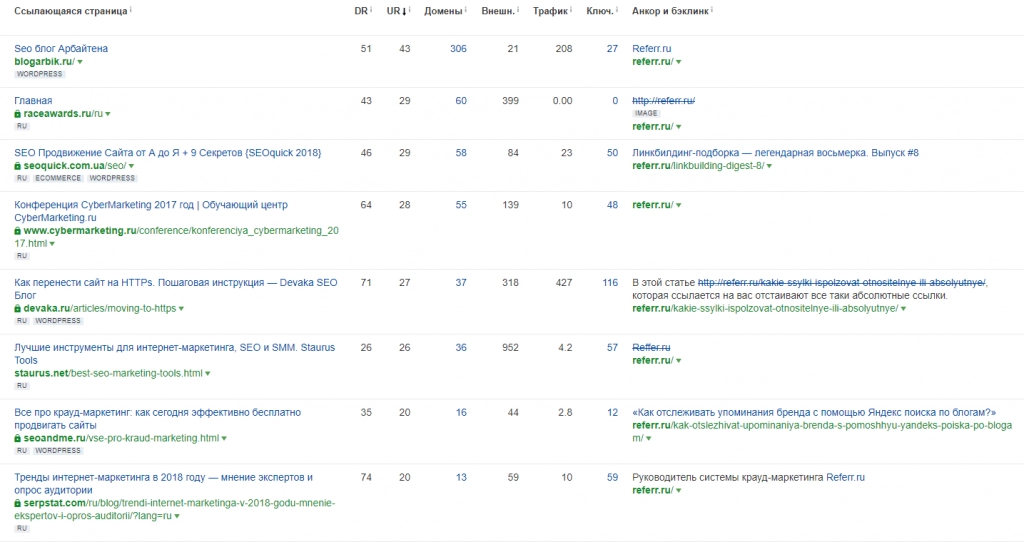Open dropdown after staurus.net/best-seo-marketing-tools.html
The height and width of the screenshot is (542, 1024).
pyautogui.click(x=208, y=374)
